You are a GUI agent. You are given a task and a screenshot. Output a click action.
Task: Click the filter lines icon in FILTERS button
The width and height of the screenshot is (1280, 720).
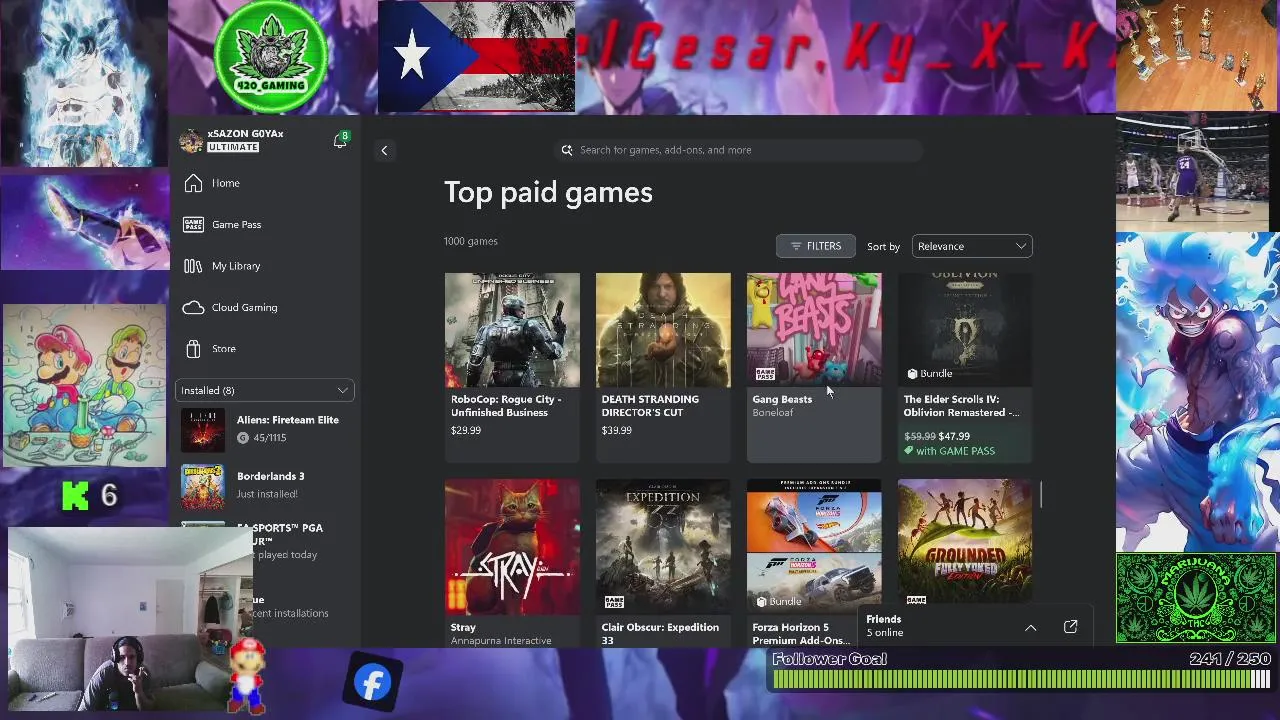tap(796, 246)
